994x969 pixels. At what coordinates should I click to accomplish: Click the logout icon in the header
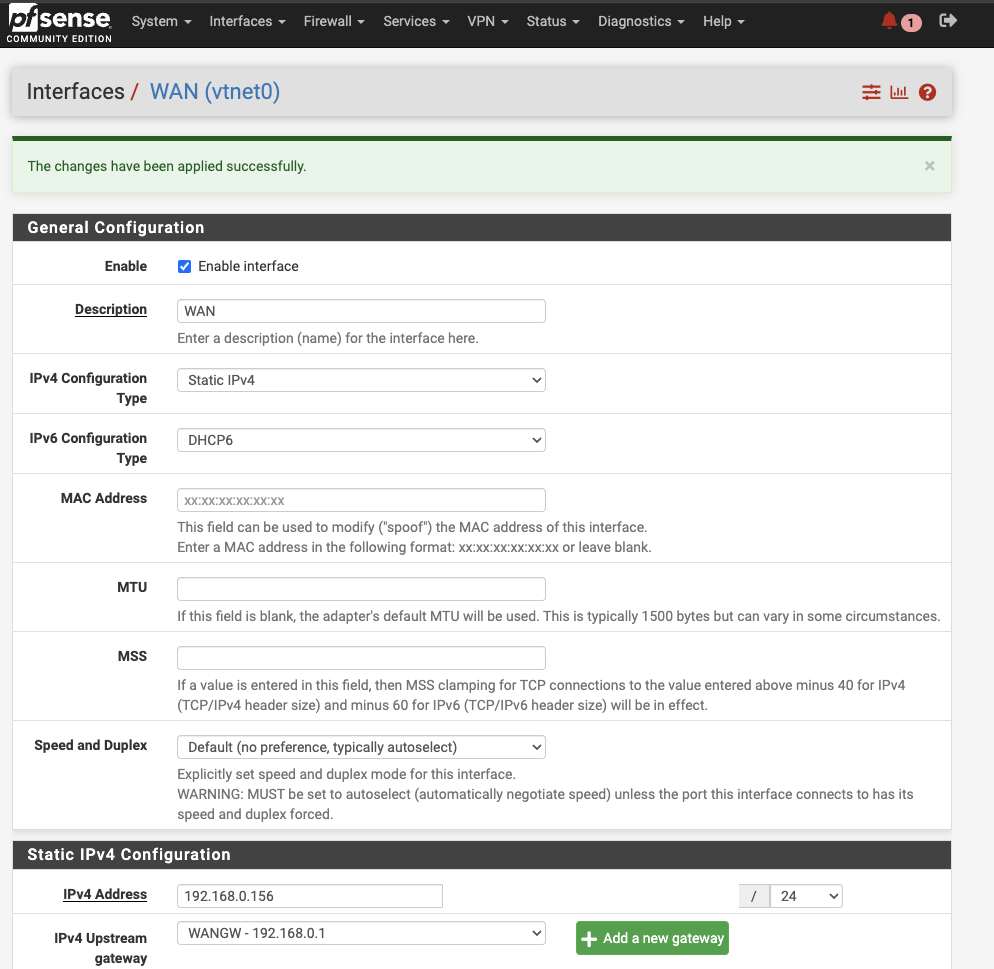pyautogui.click(x=947, y=20)
